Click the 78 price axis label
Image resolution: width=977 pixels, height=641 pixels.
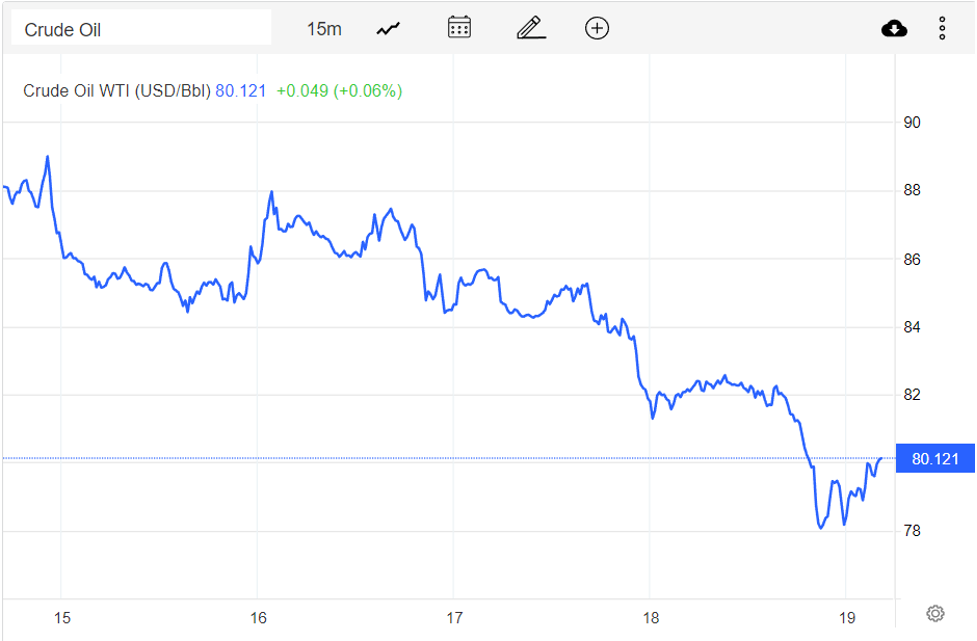[x=912, y=531]
